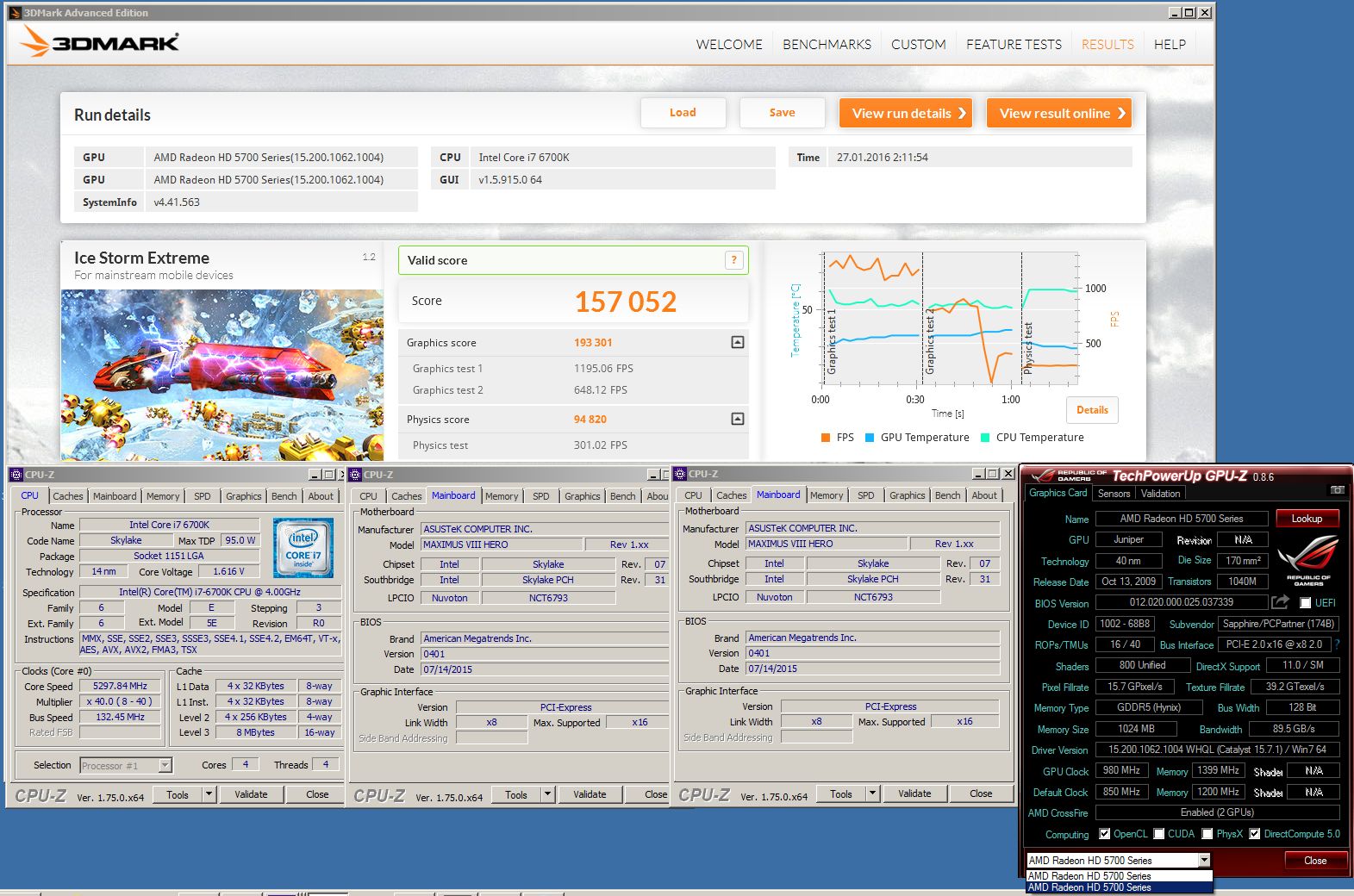Viewport: 1354px width, 896px height.
Task: Click View result online button
Action: [1059, 113]
